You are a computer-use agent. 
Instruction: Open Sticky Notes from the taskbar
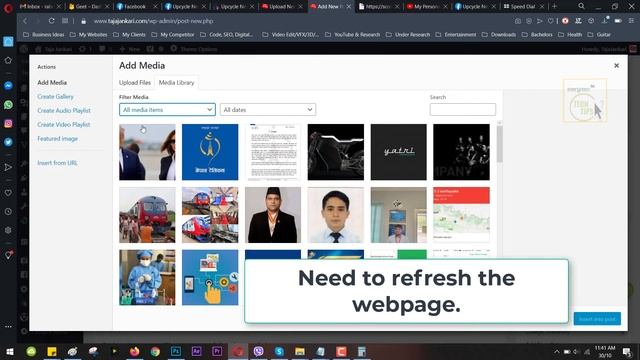coord(52,351)
